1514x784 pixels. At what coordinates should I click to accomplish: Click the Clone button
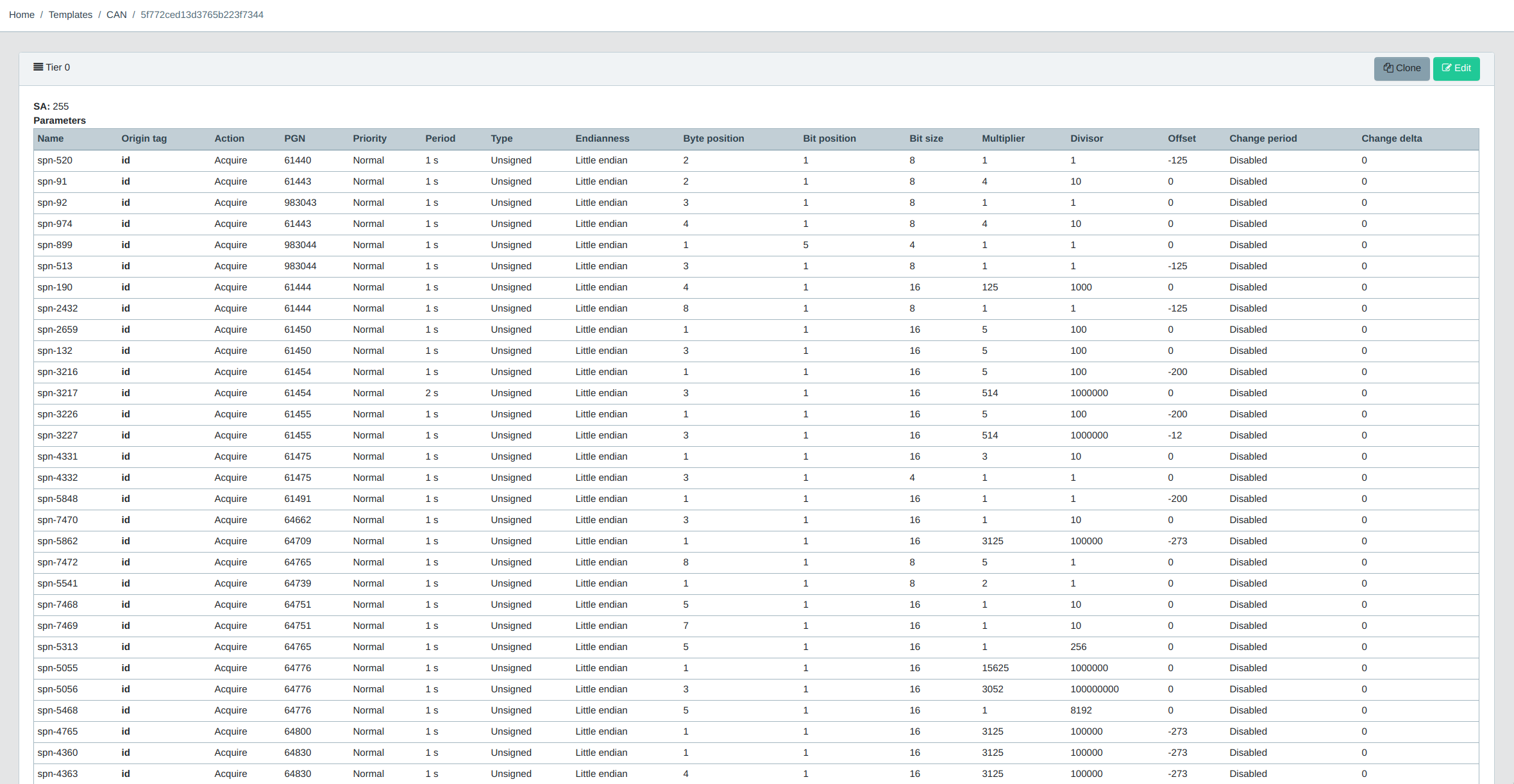tap(1401, 69)
